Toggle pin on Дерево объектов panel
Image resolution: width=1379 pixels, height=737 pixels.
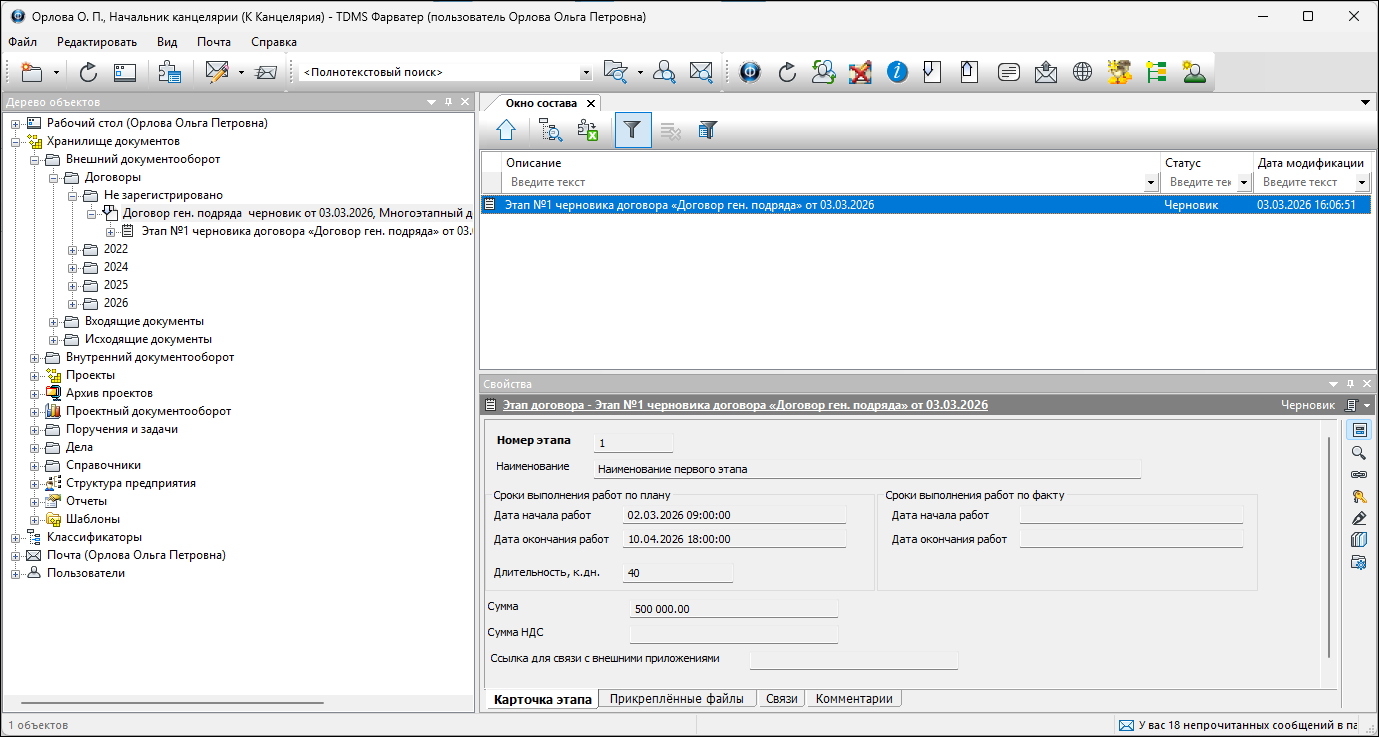click(x=449, y=102)
